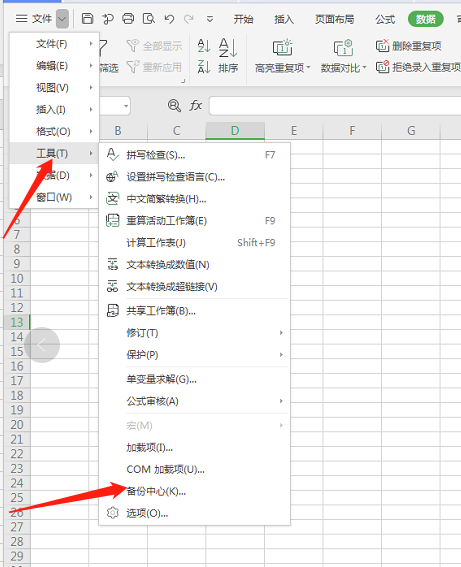The width and height of the screenshot is (461, 567).
Task: Select column header E
Action: point(294,131)
